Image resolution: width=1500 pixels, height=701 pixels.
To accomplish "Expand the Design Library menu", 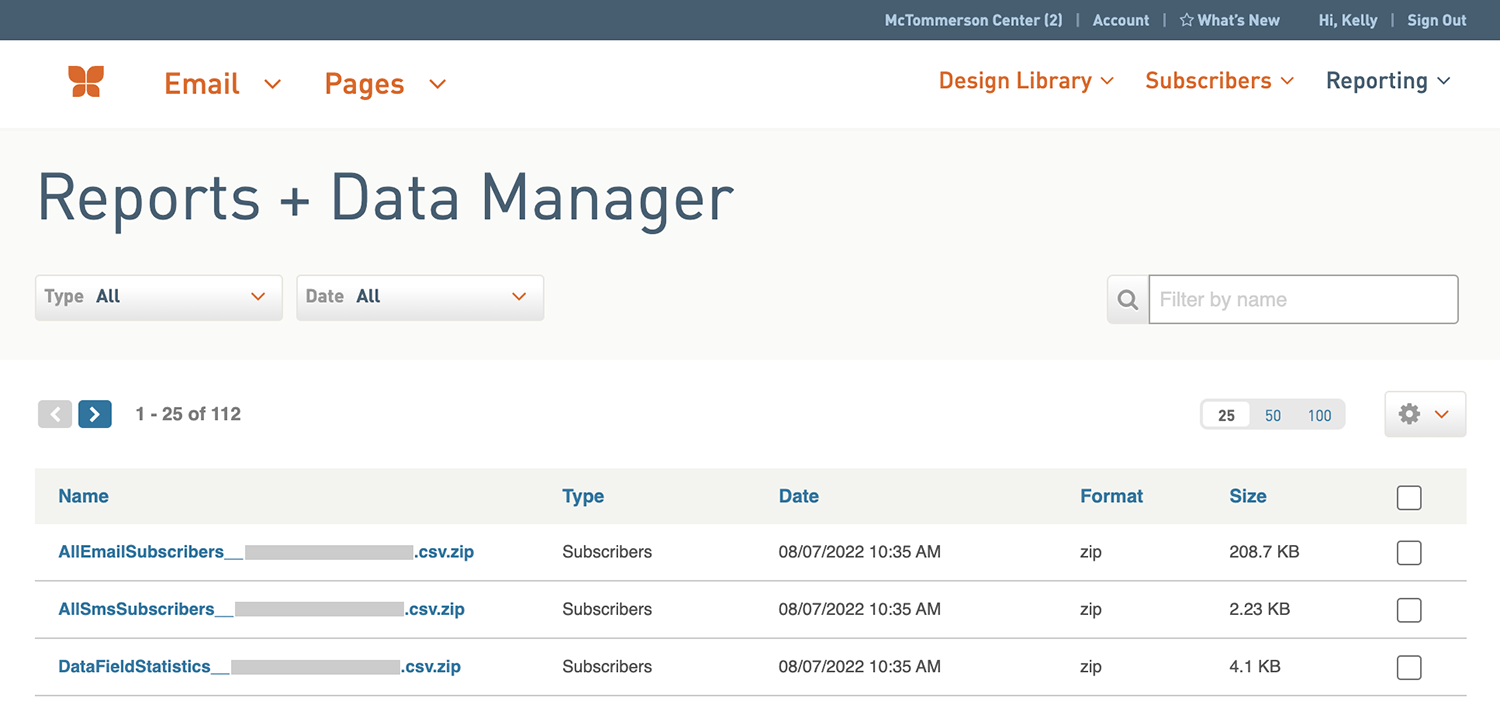I will [1026, 81].
